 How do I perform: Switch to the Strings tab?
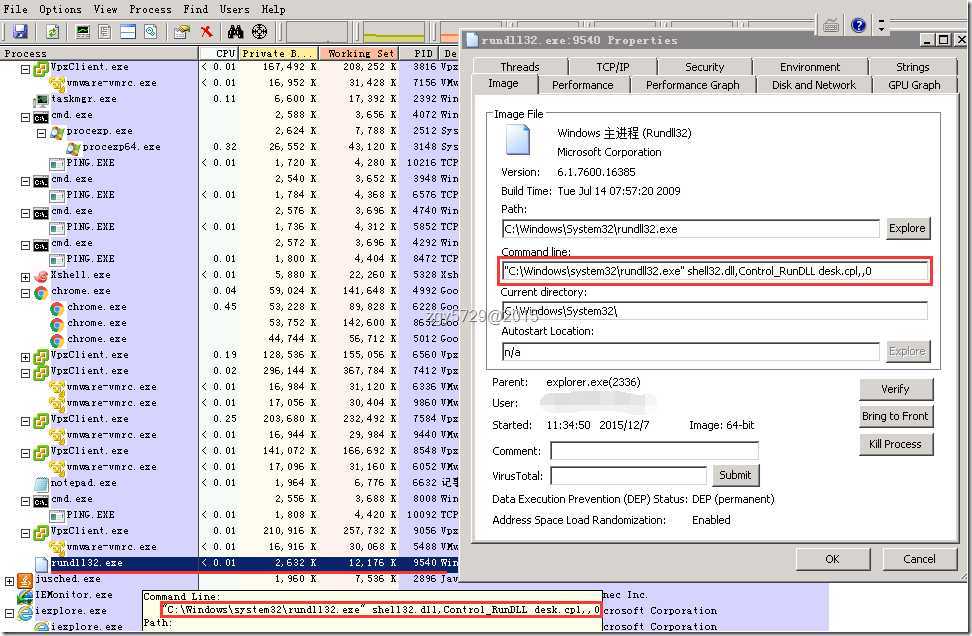[x=912, y=67]
